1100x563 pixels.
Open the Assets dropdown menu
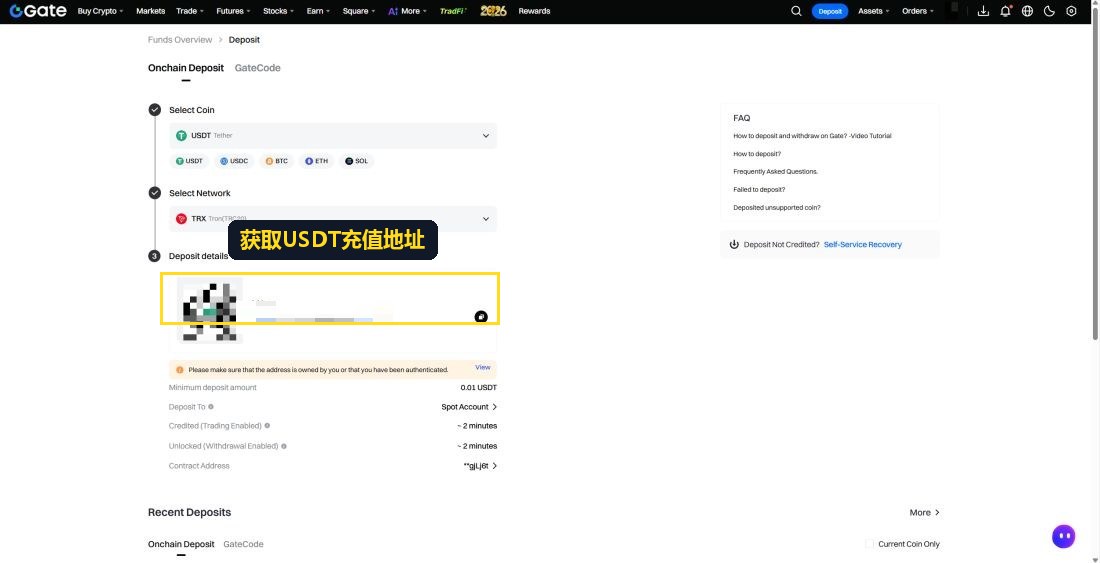click(x=874, y=11)
